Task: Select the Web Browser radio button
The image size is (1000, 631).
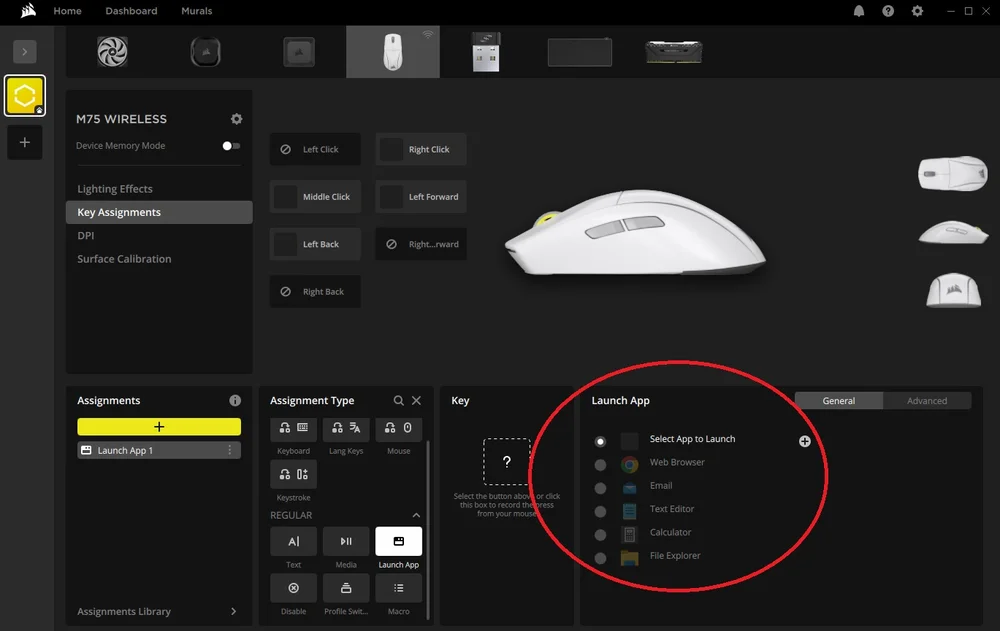Action: pyautogui.click(x=600, y=465)
